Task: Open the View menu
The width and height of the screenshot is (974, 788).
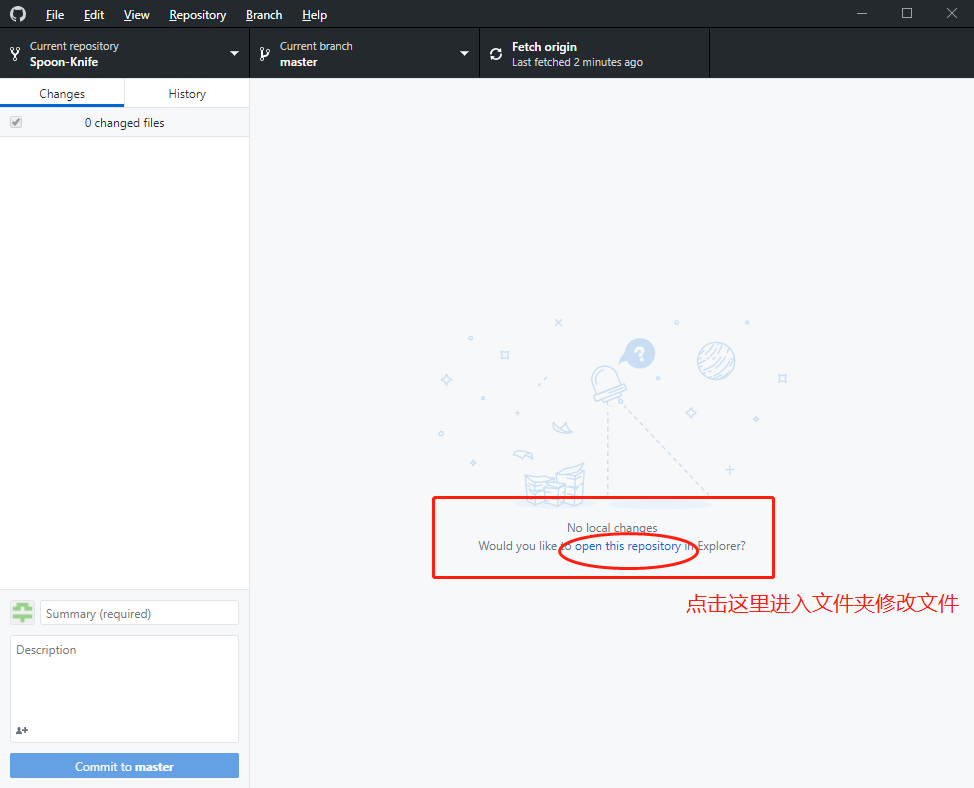Action: pos(136,14)
